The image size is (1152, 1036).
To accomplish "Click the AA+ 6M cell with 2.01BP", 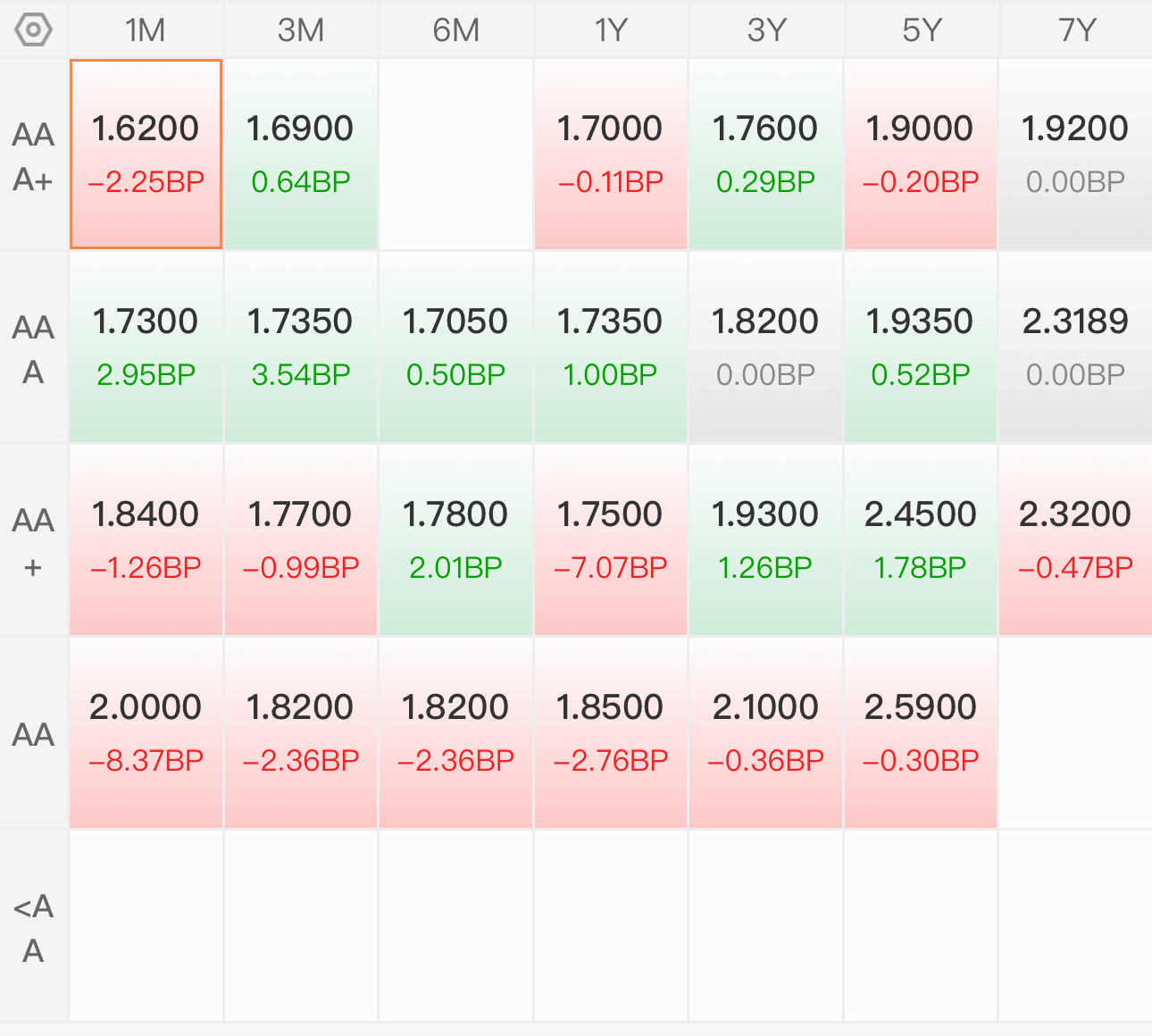I will 455,540.
